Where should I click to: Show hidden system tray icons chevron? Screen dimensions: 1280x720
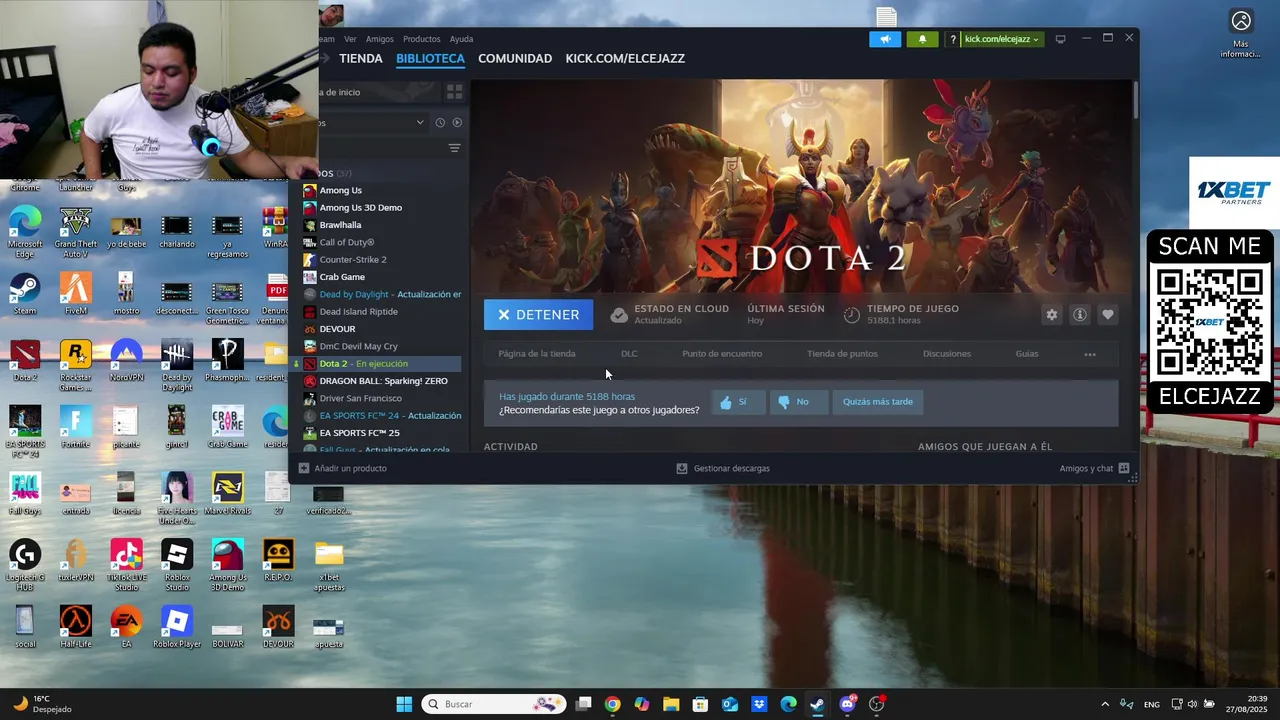point(1105,704)
